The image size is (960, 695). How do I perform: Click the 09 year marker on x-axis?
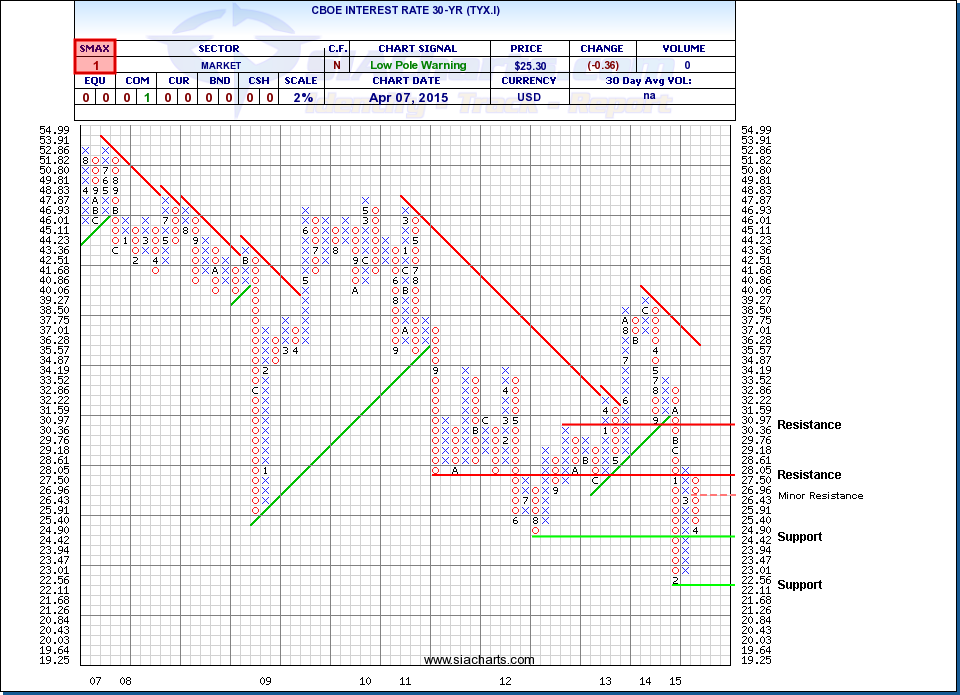point(265,681)
